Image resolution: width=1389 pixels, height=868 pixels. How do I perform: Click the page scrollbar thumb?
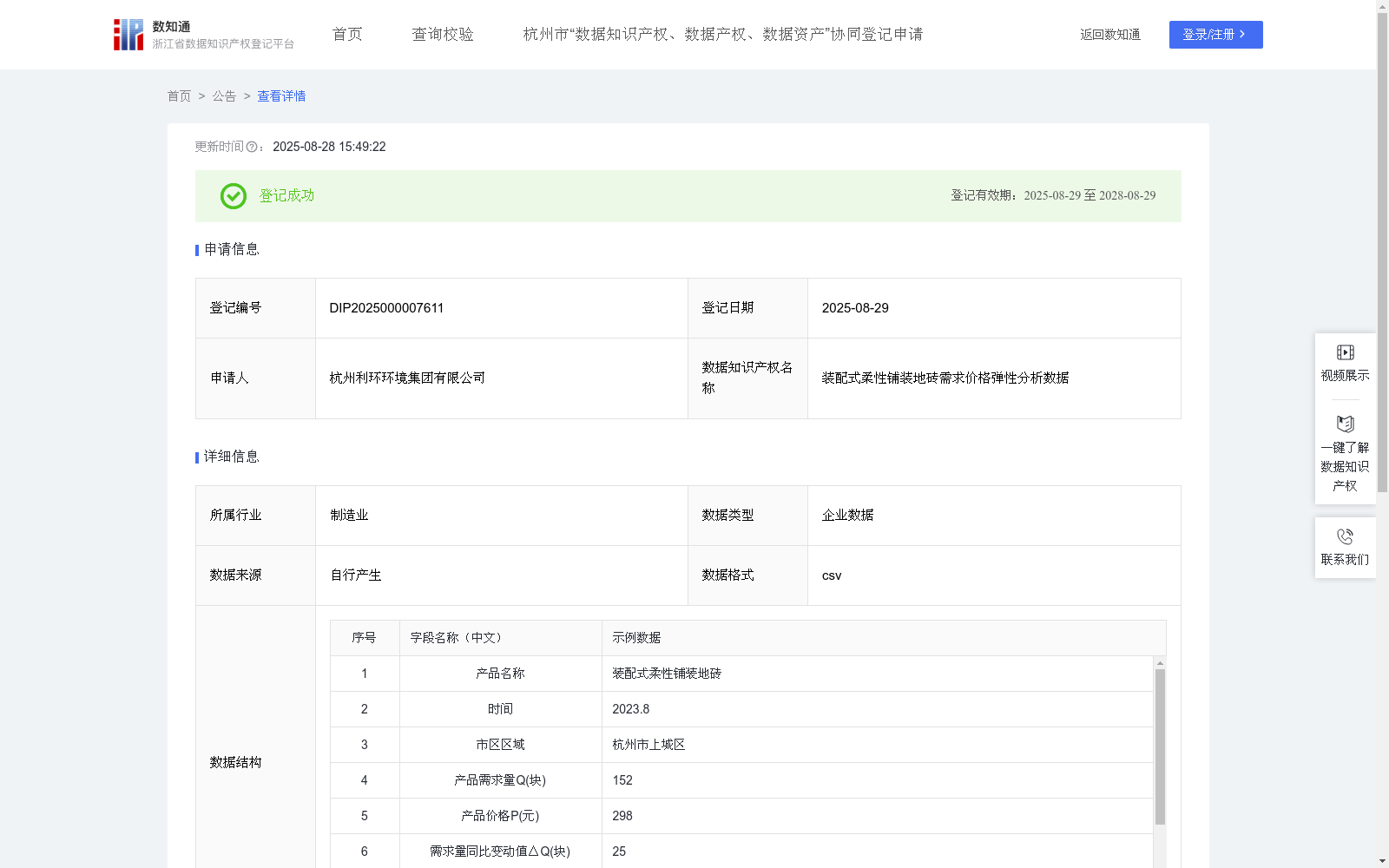click(x=1382, y=252)
